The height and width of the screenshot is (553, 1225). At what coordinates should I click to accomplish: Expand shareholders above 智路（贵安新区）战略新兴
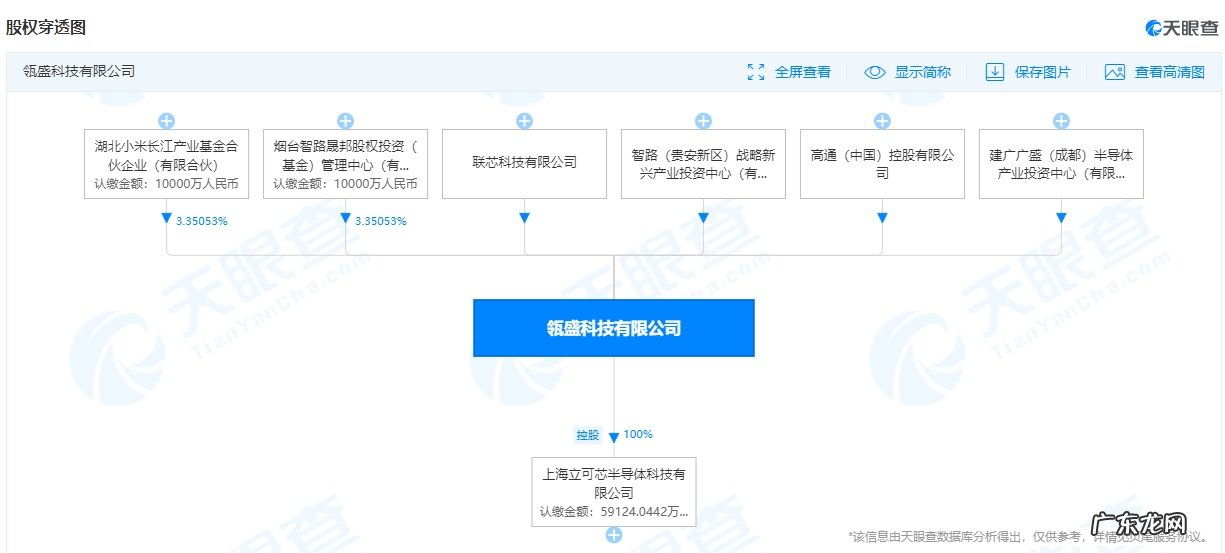pos(703,121)
